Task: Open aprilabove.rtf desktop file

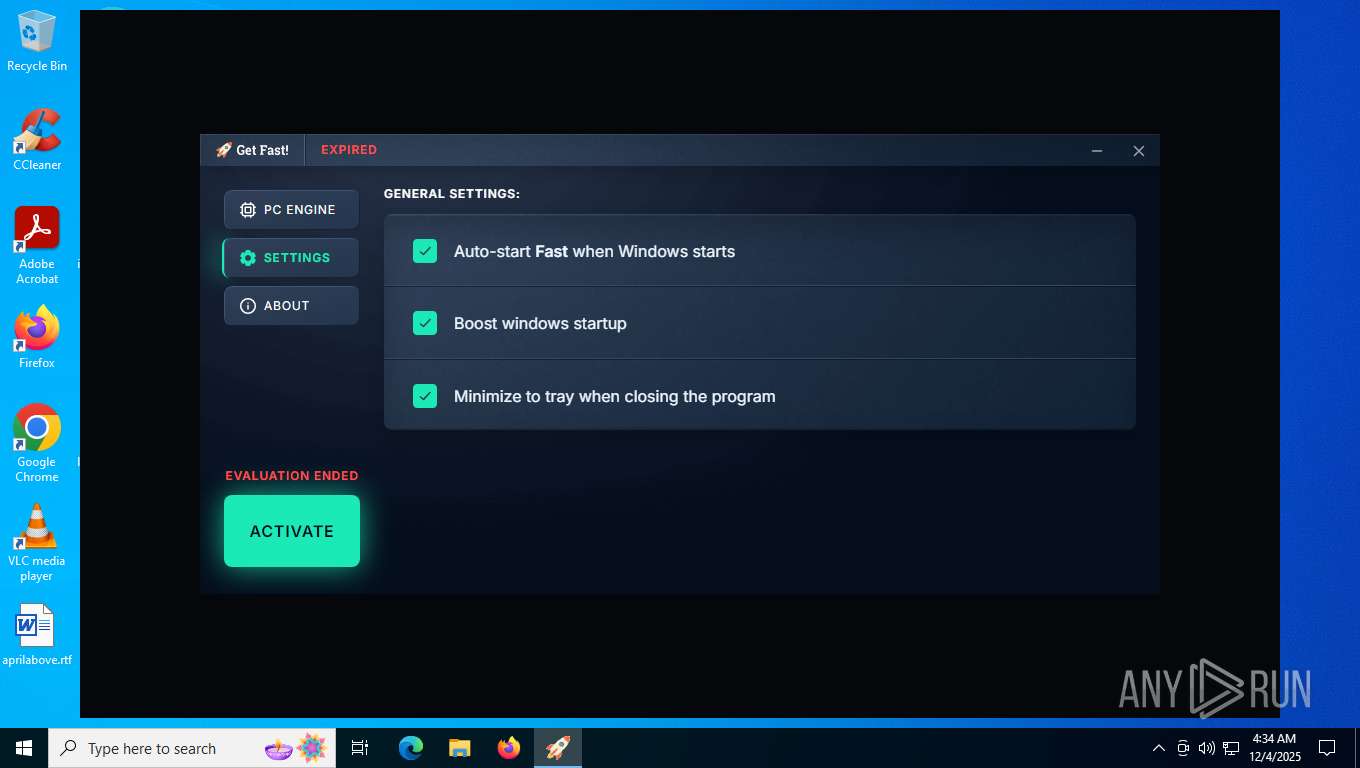Action: 37,635
